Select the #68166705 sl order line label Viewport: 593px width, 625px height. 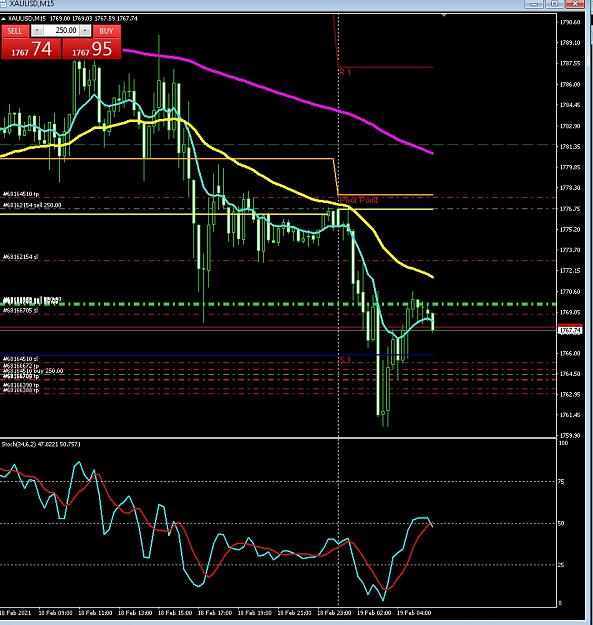click(x=20, y=310)
